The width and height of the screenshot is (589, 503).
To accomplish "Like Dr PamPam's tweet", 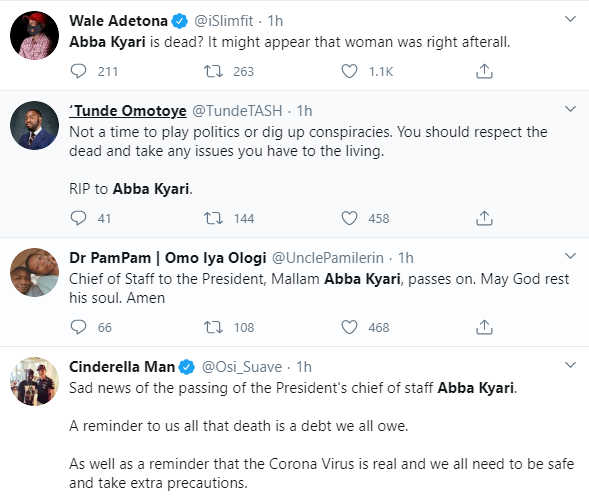I will [349, 327].
